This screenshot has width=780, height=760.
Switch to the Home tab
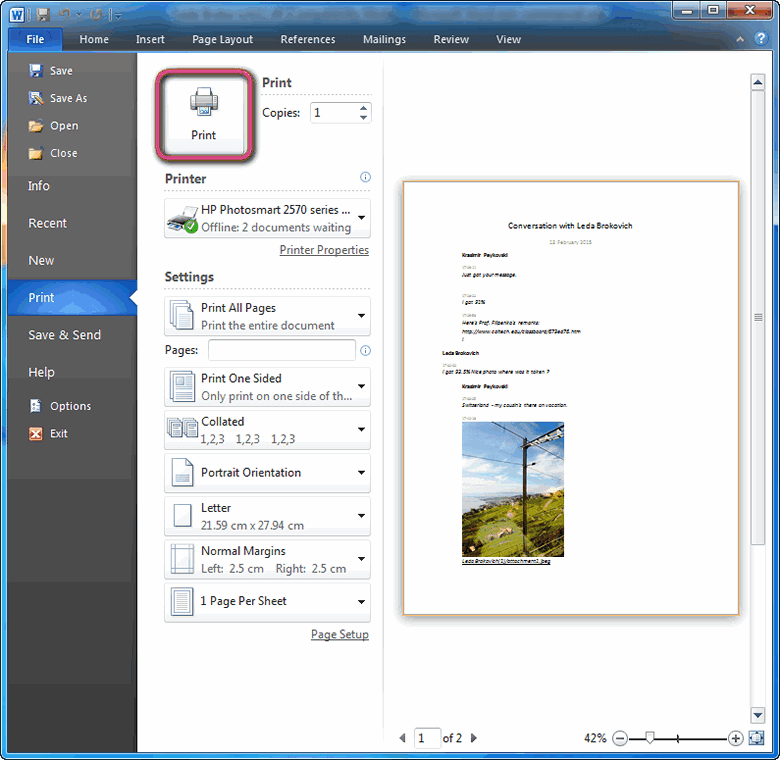point(94,39)
